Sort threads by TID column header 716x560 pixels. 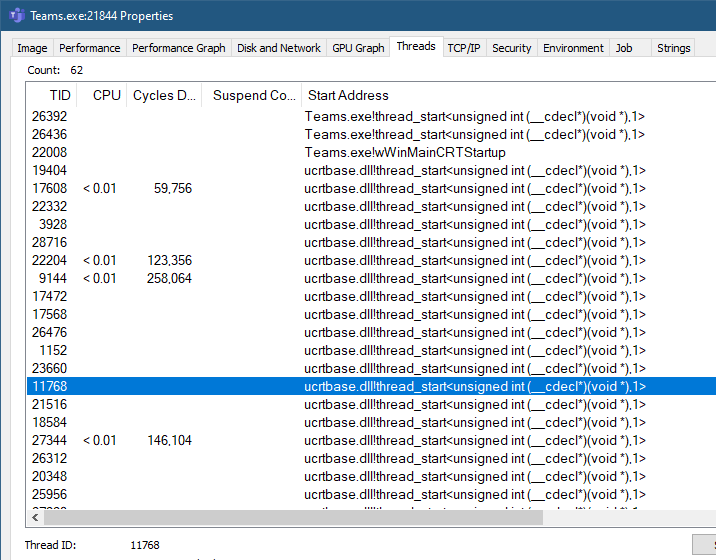pos(52,95)
